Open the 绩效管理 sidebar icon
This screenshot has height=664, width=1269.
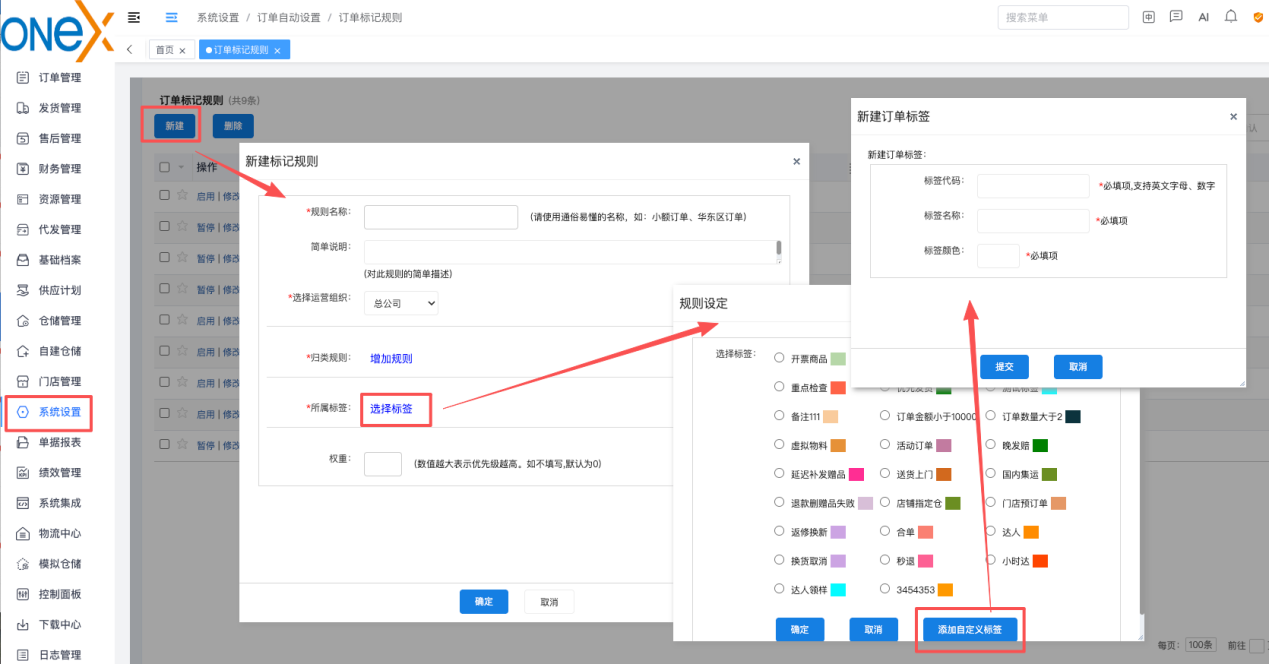23,472
